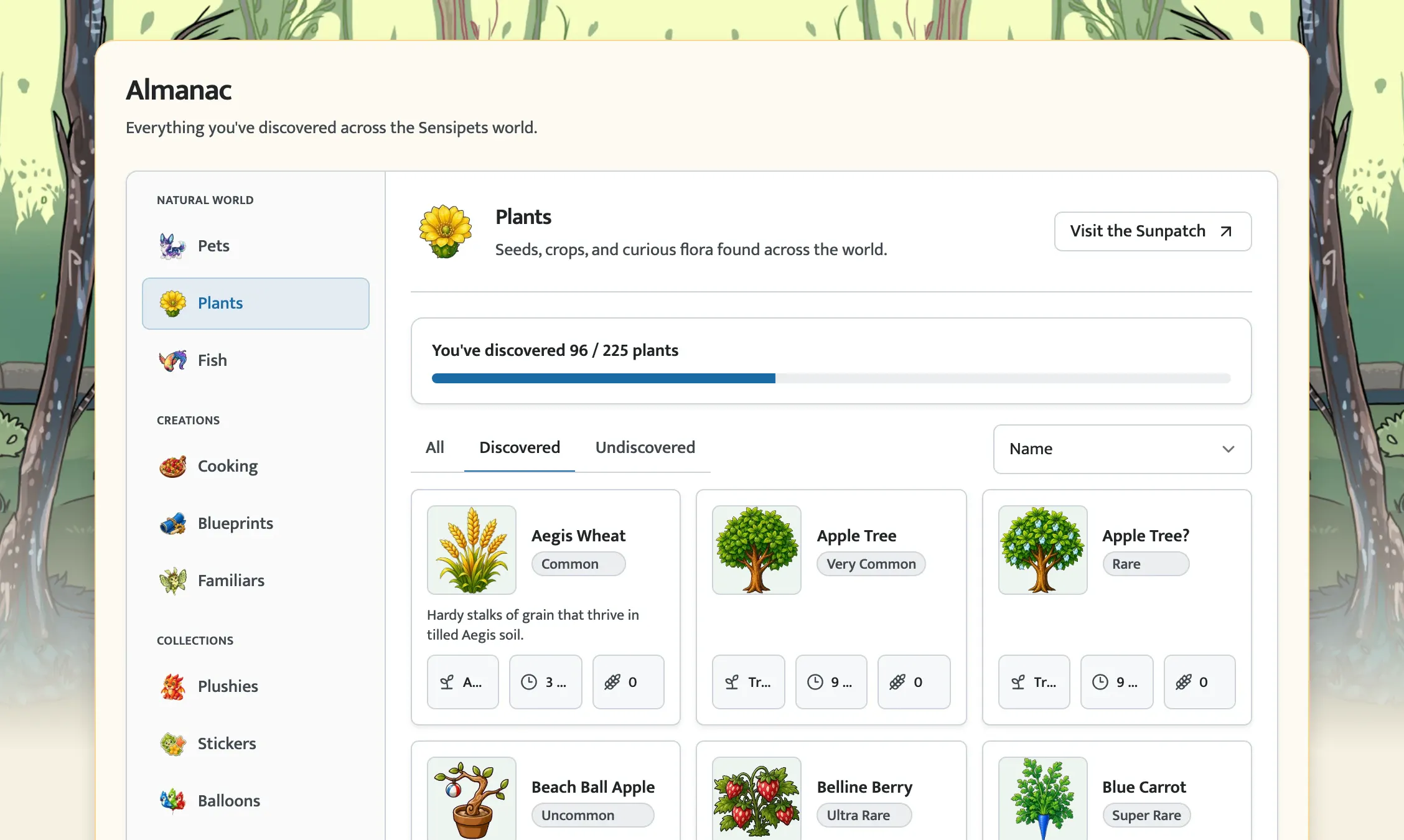The width and height of the screenshot is (1404, 840).
Task: Click the NATURAL WORLD section label
Action: pyautogui.click(x=205, y=200)
